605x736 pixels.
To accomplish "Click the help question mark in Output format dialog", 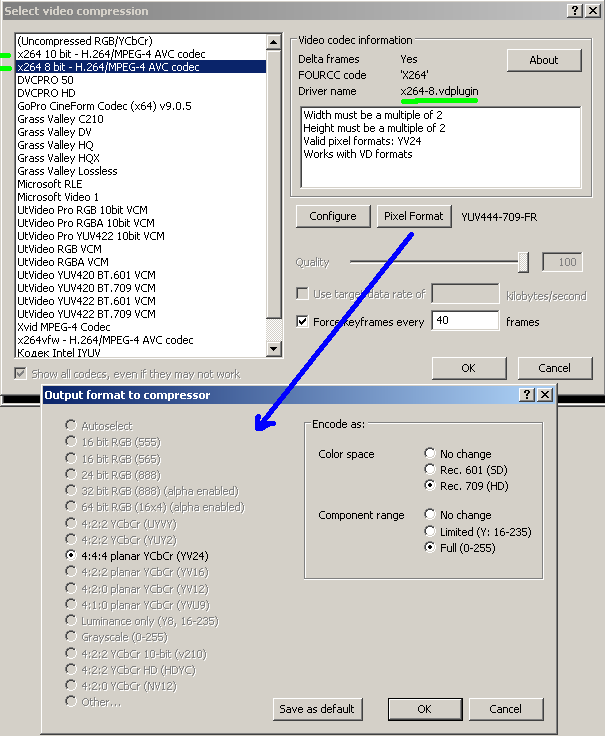I will 527,395.
